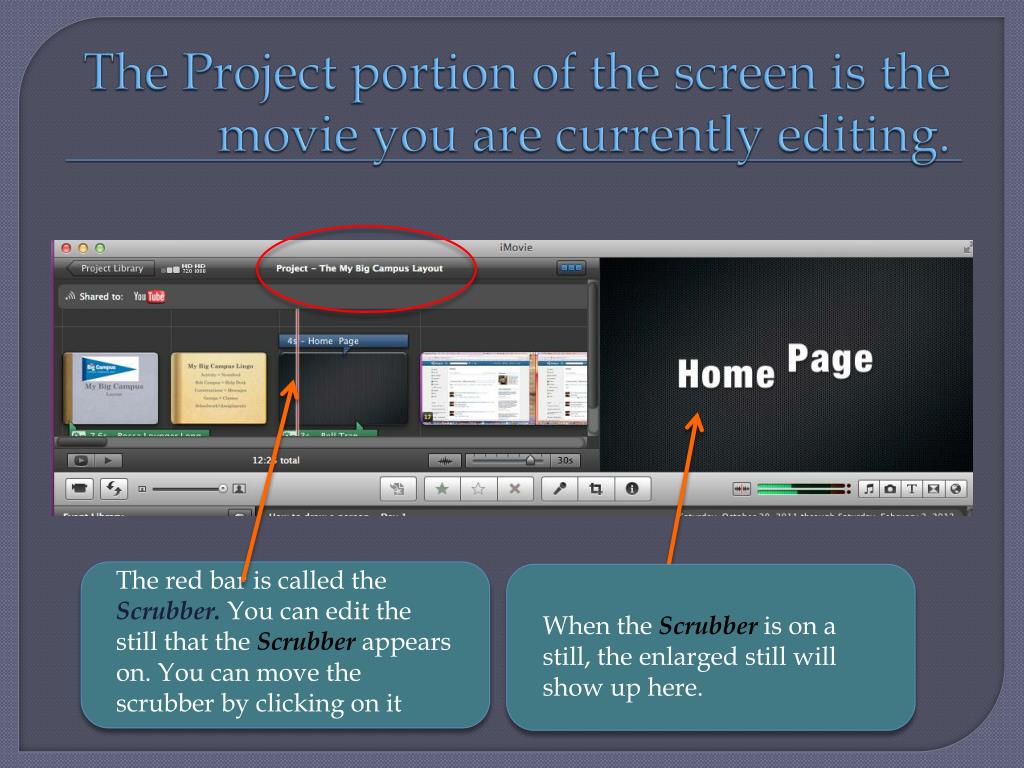
Task: Toggle audio waveform display in project
Action: (445, 461)
